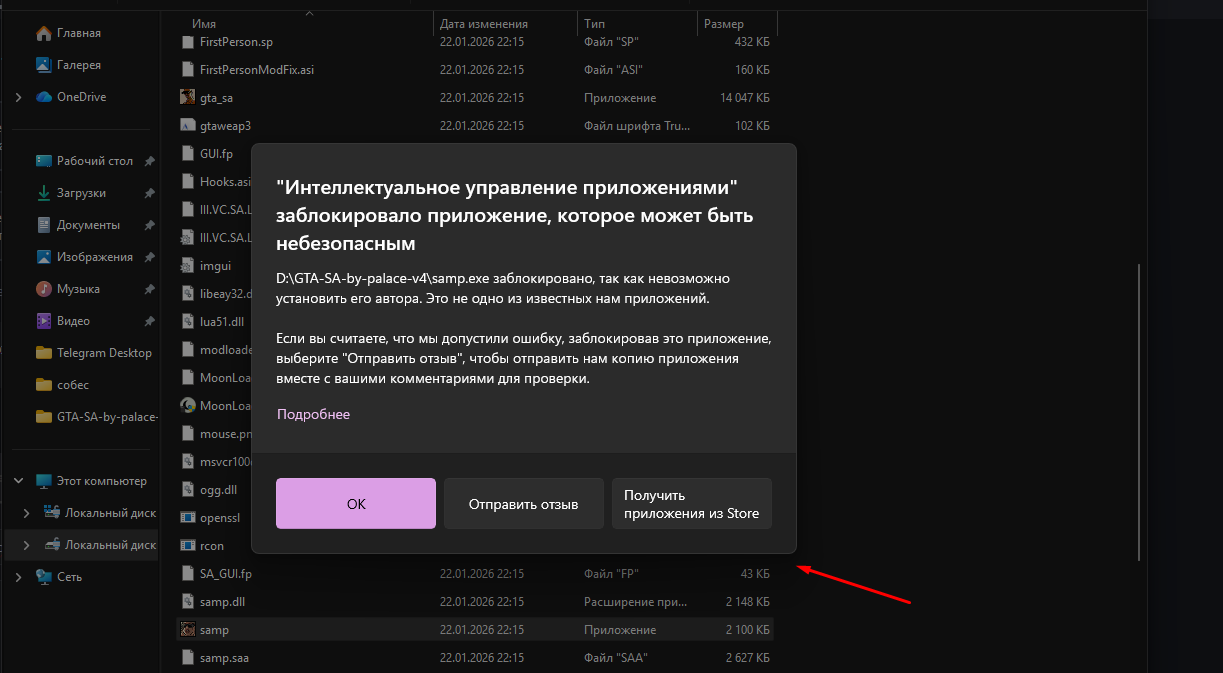Open the Telegram Desktop folder in sidebar
This screenshot has width=1223, height=673.
point(104,353)
